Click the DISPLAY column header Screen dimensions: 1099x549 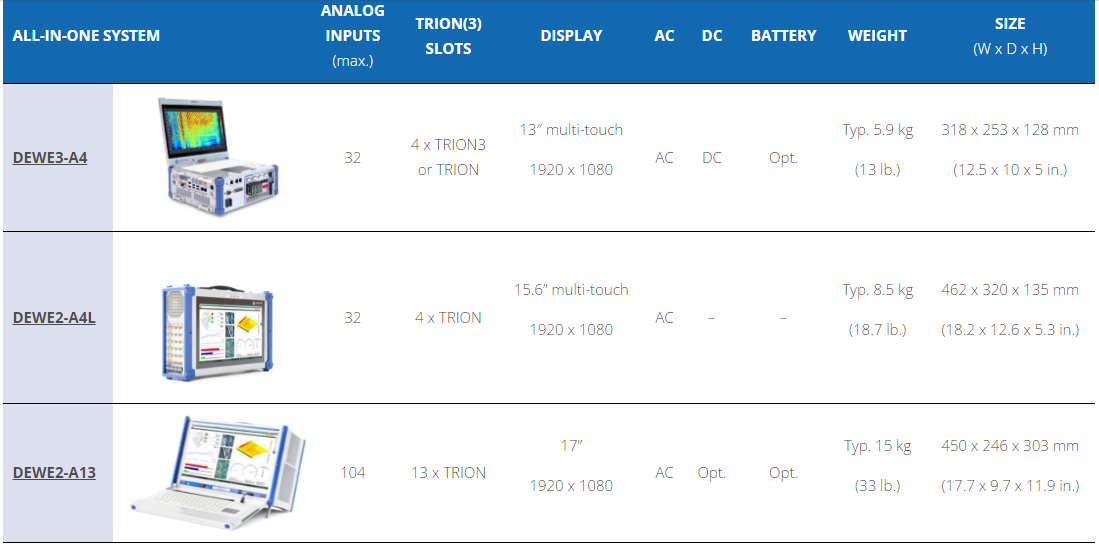coord(571,36)
